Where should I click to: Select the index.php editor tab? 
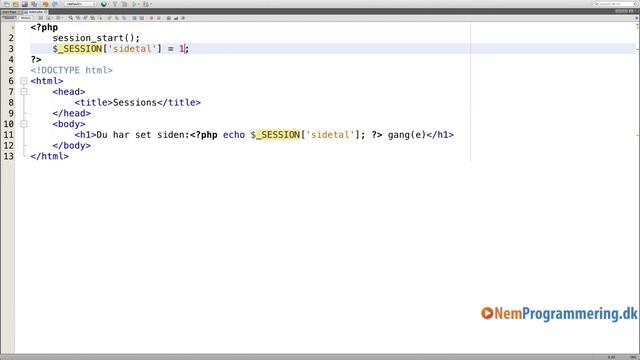35,12
